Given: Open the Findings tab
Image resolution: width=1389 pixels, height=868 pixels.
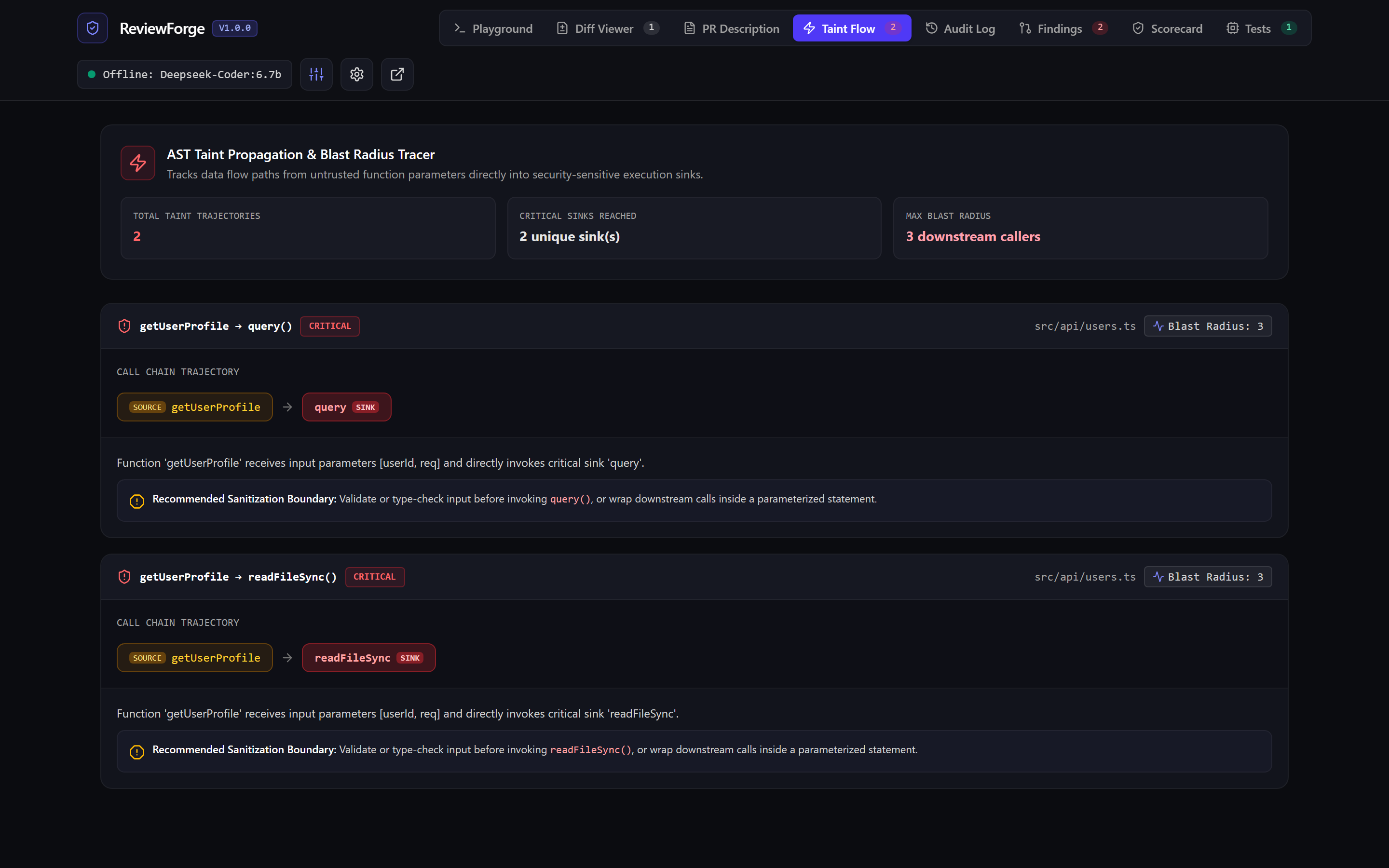Looking at the screenshot, I should pos(1063,28).
